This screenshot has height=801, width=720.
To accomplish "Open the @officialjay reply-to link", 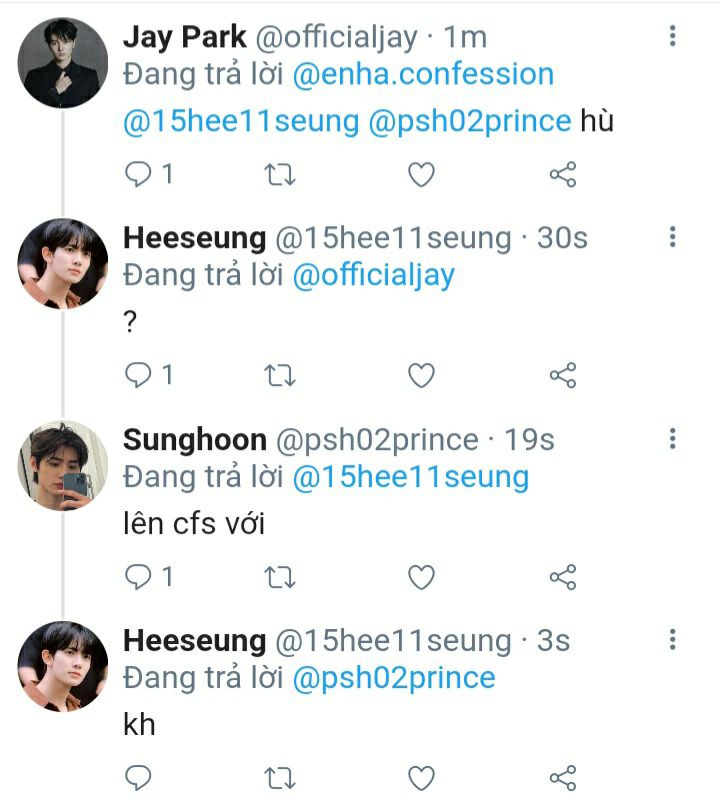I will 373,275.
